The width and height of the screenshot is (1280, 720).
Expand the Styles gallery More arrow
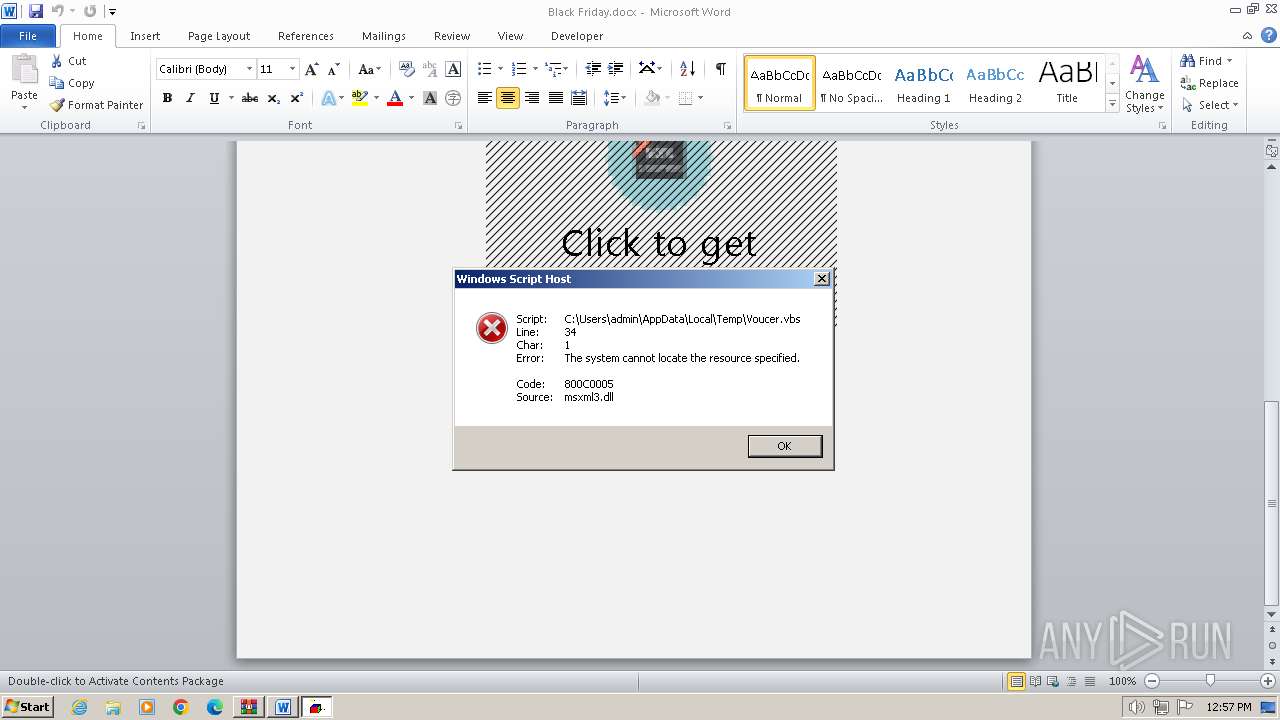pos(1112,103)
